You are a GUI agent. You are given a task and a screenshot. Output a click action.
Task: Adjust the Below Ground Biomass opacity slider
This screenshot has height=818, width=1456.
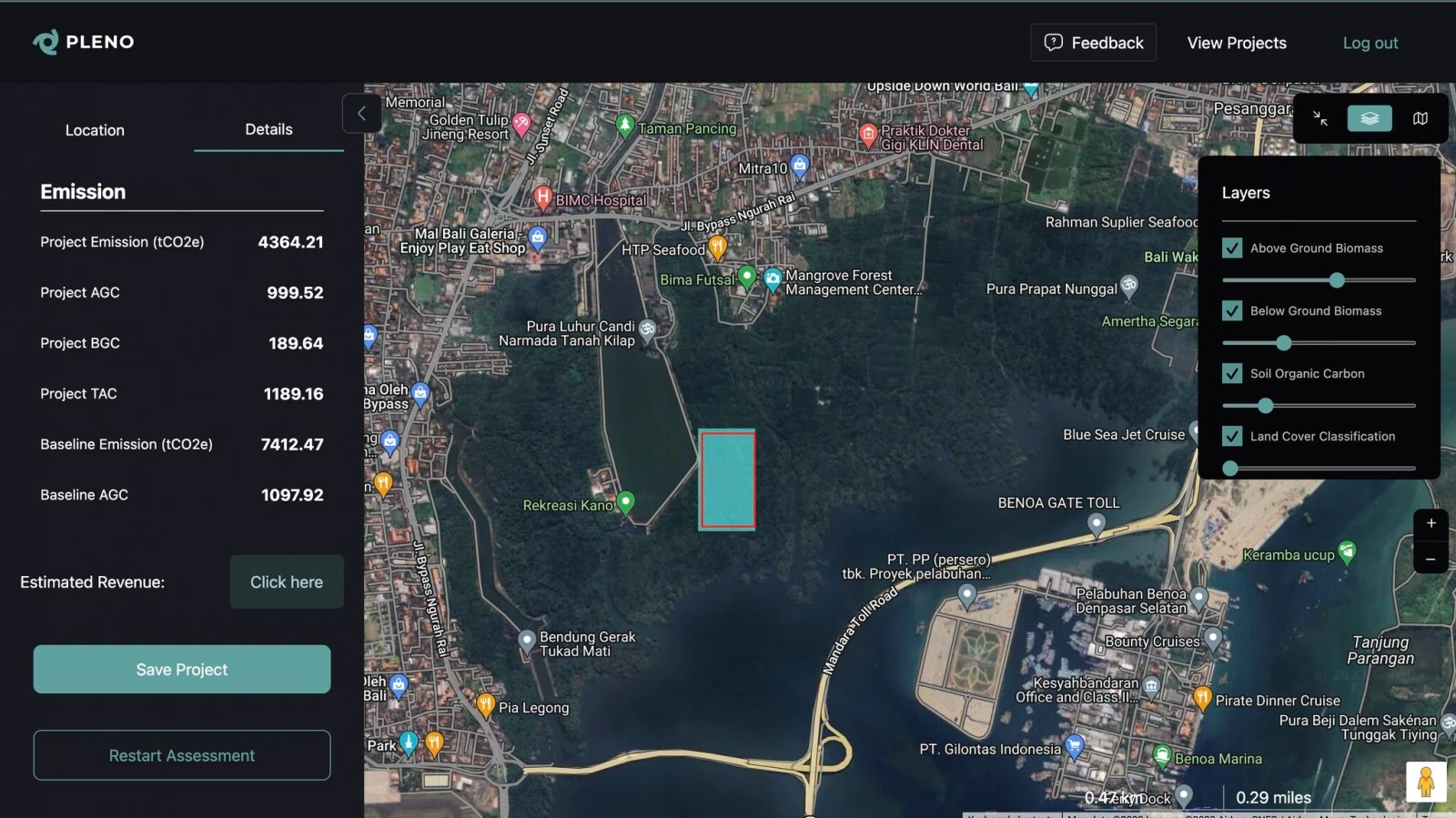1283,343
